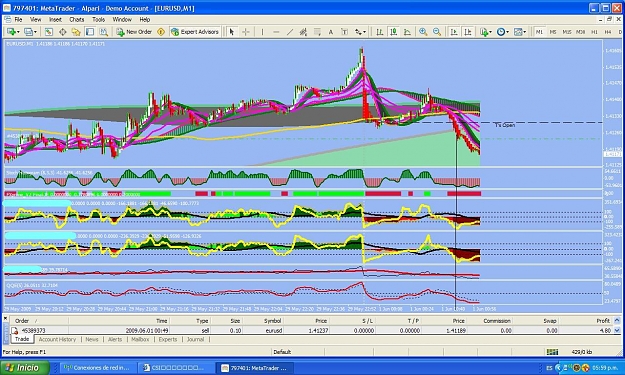The image size is (625, 375).
Task: Click the Arrows objects icon
Action: pos(358,32)
